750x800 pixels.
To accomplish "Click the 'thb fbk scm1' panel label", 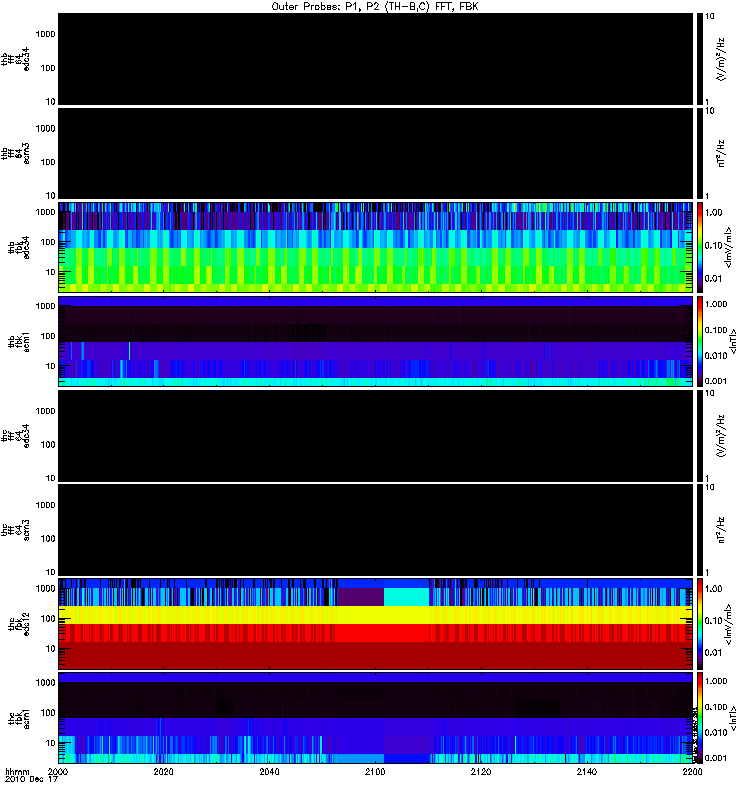I will point(19,342).
